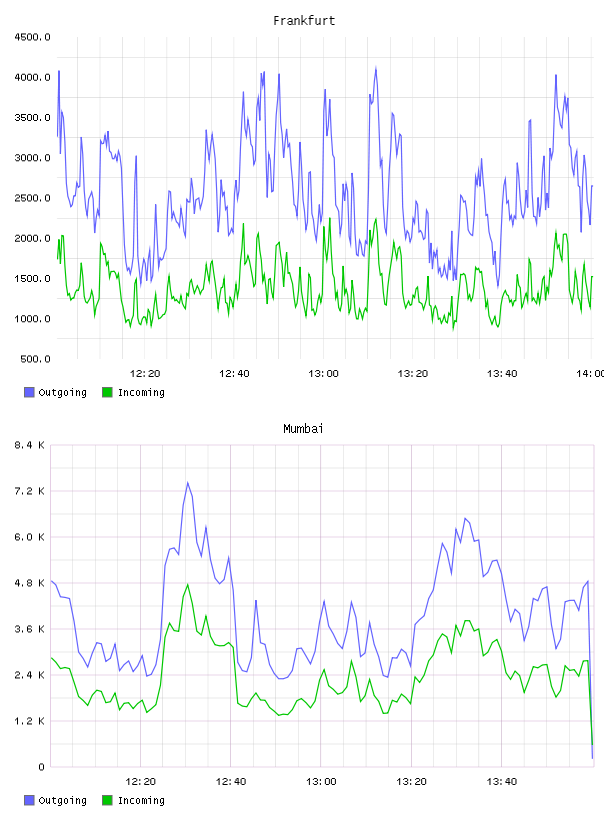Click Mumbai outgoing peak near 7.2 K
The height and width of the screenshot is (816, 608).
(x=188, y=483)
